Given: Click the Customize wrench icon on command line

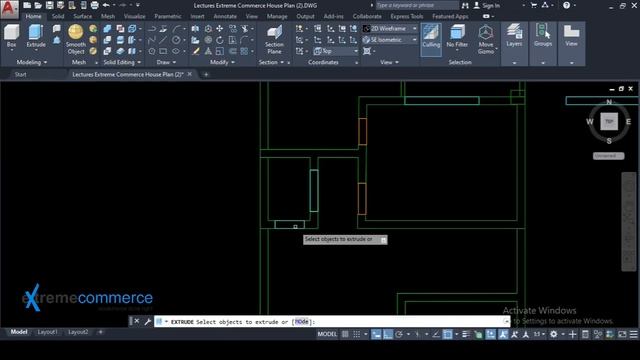Looking at the screenshot, I should click(x=148, y=322).
